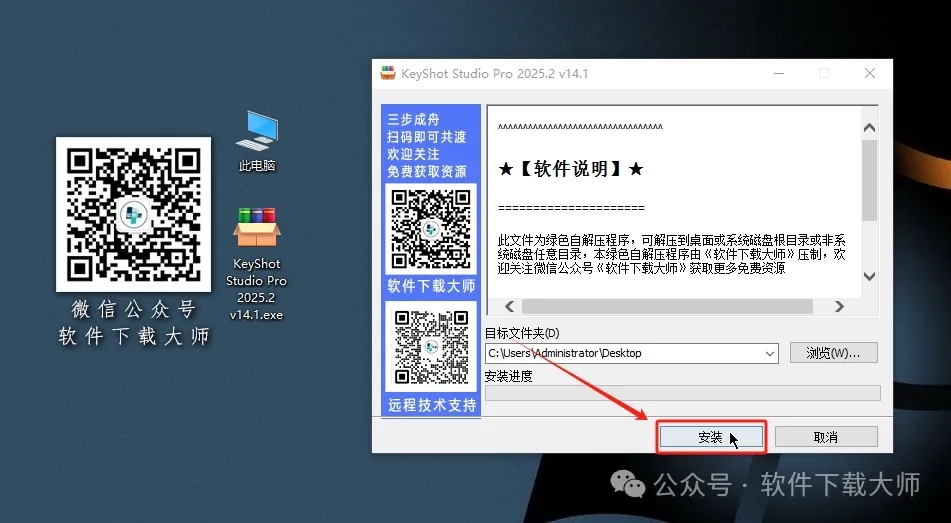Click the 此文件为绿色自解压程序 description paragraph

[x=671, y=254]
